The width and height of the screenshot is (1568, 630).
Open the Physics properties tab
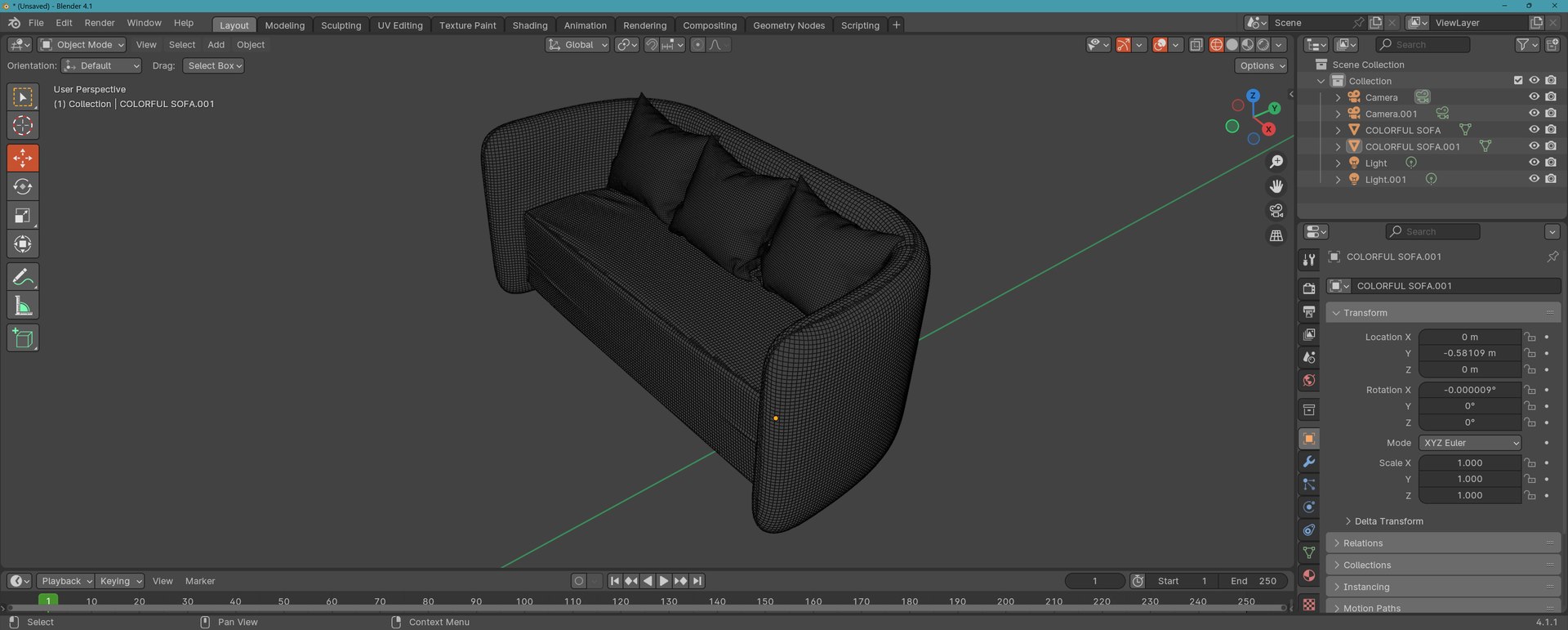click(x=1309, y=507)
